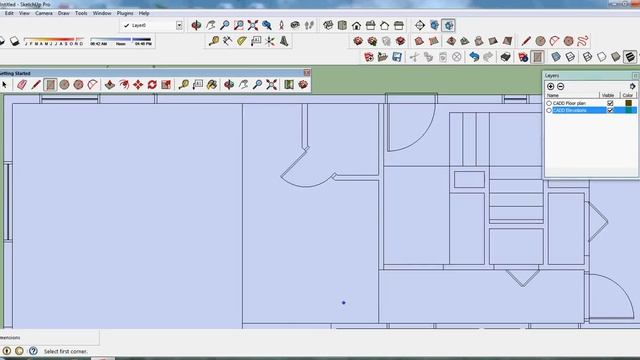Select the Move tool with red arrows

click(x=138, y=84)
